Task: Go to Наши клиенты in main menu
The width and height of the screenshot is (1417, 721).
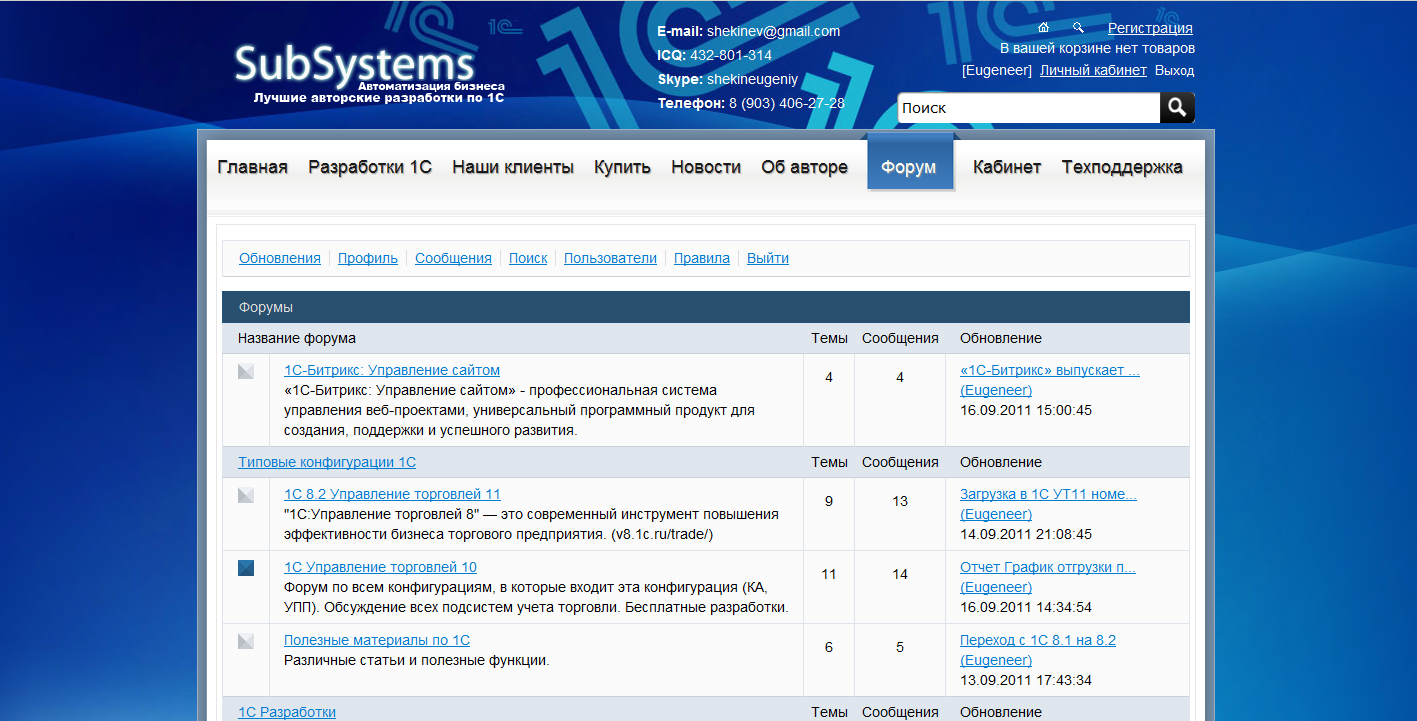Action: pos(513,167)
